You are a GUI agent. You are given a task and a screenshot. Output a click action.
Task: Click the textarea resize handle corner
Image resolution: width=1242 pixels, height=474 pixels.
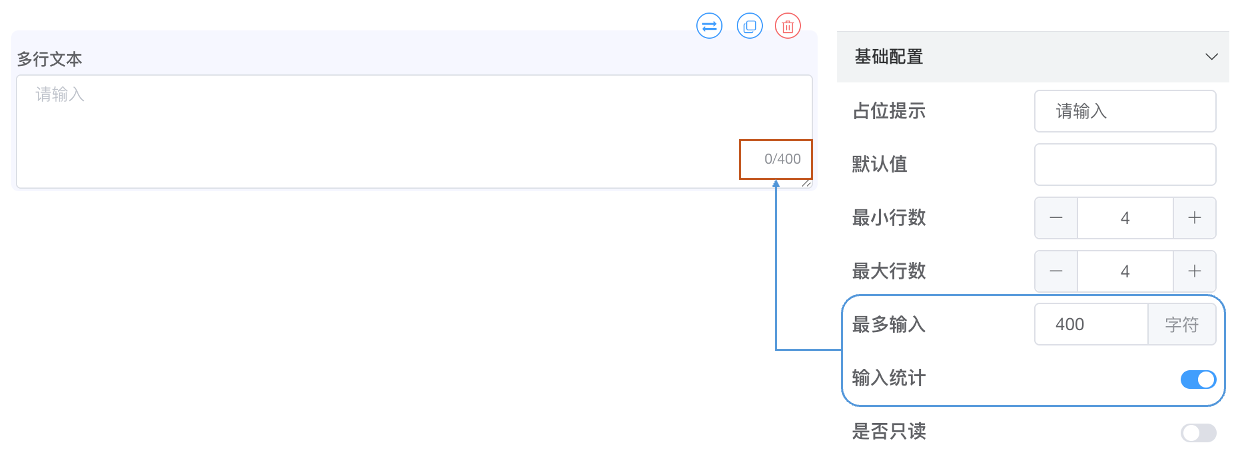[x=806, y=182]
